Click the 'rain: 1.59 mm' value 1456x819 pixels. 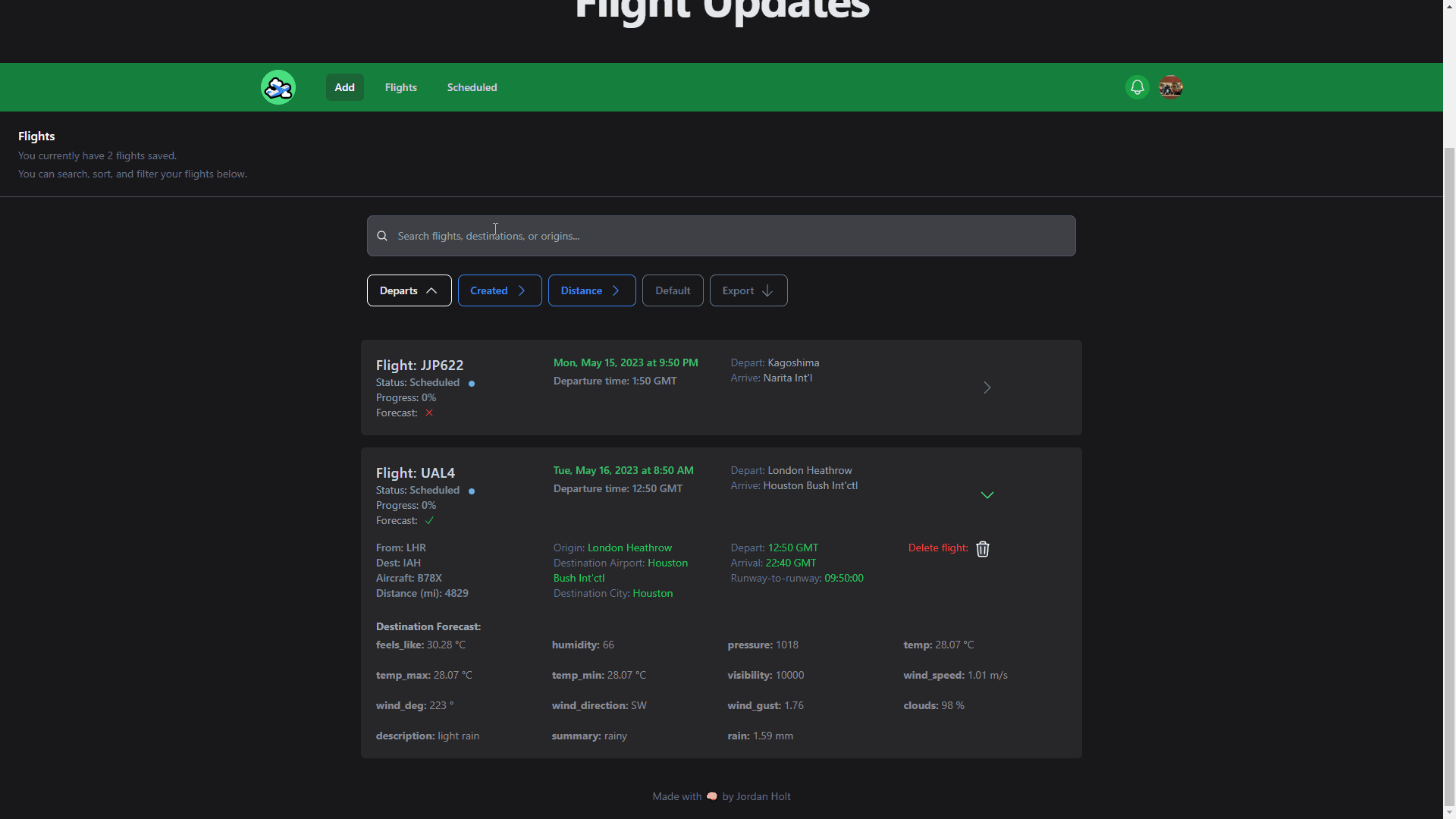pos(761,736)
